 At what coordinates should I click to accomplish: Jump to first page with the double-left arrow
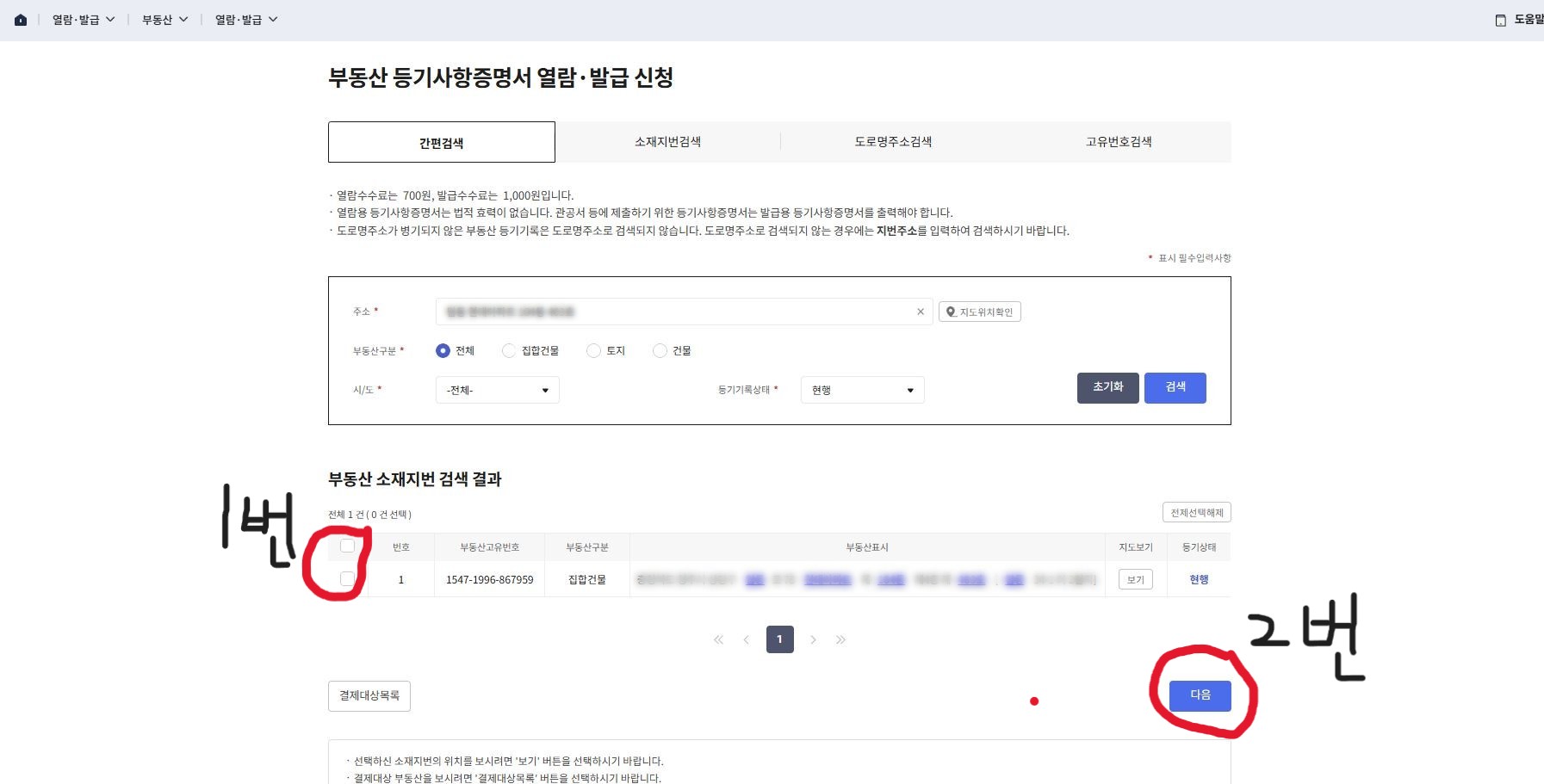click(x=718, y=639)
